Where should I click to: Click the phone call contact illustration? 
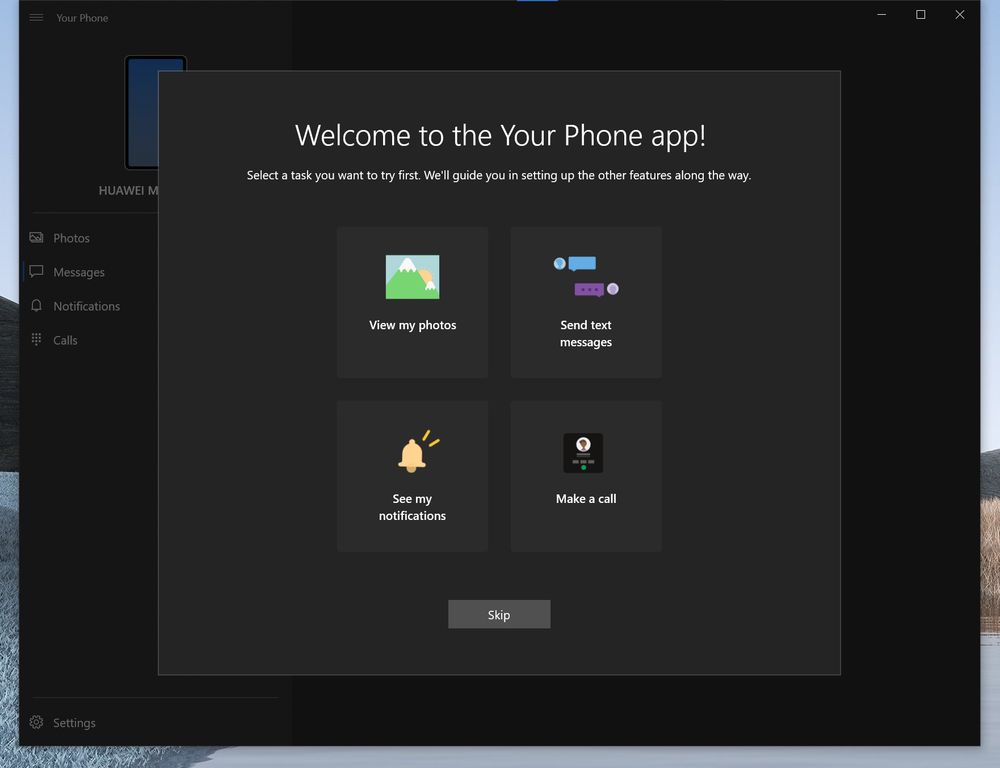[583, 453]
